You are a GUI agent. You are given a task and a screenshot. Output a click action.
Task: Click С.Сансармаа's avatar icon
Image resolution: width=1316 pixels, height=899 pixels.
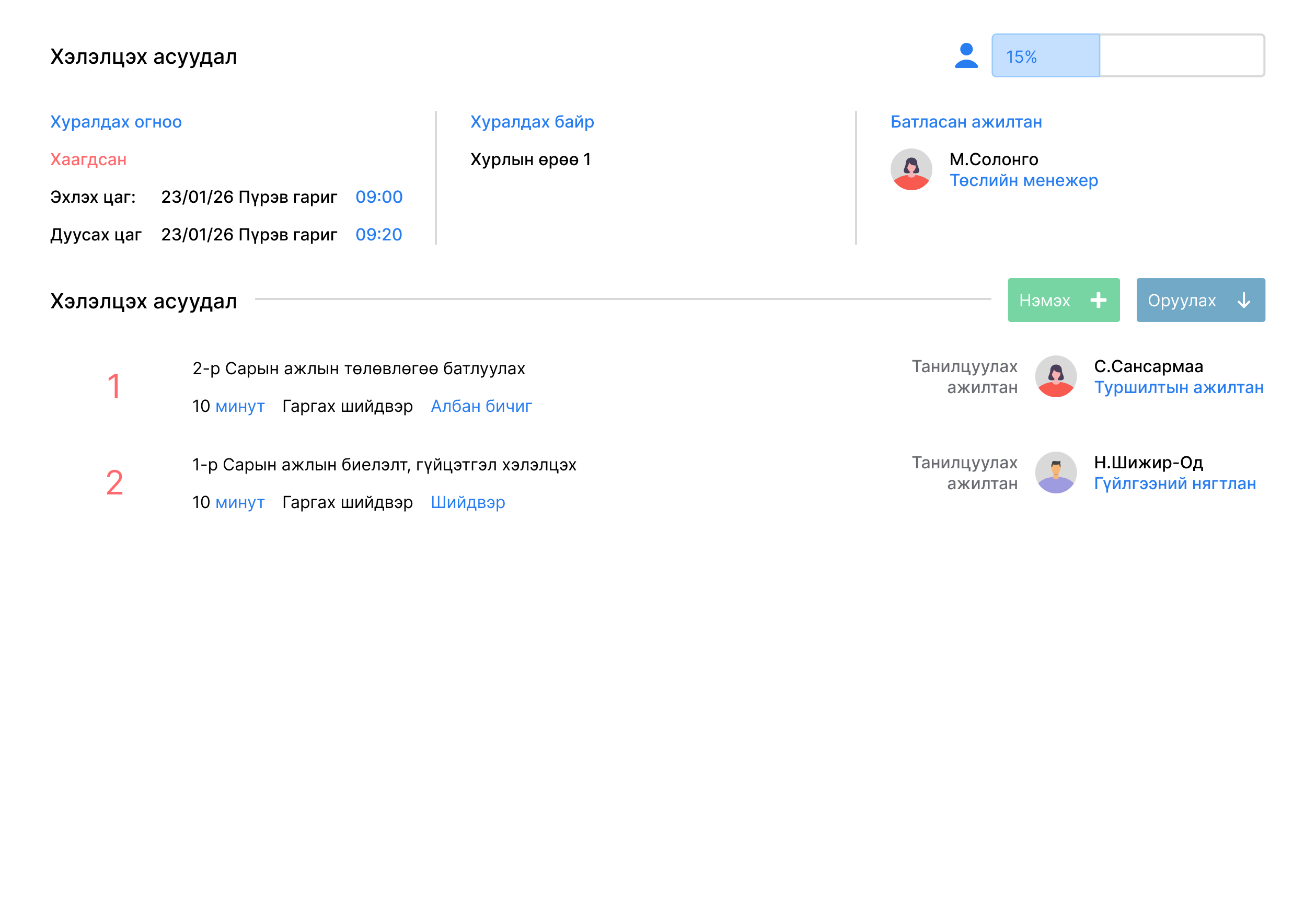pos(1056,376)
